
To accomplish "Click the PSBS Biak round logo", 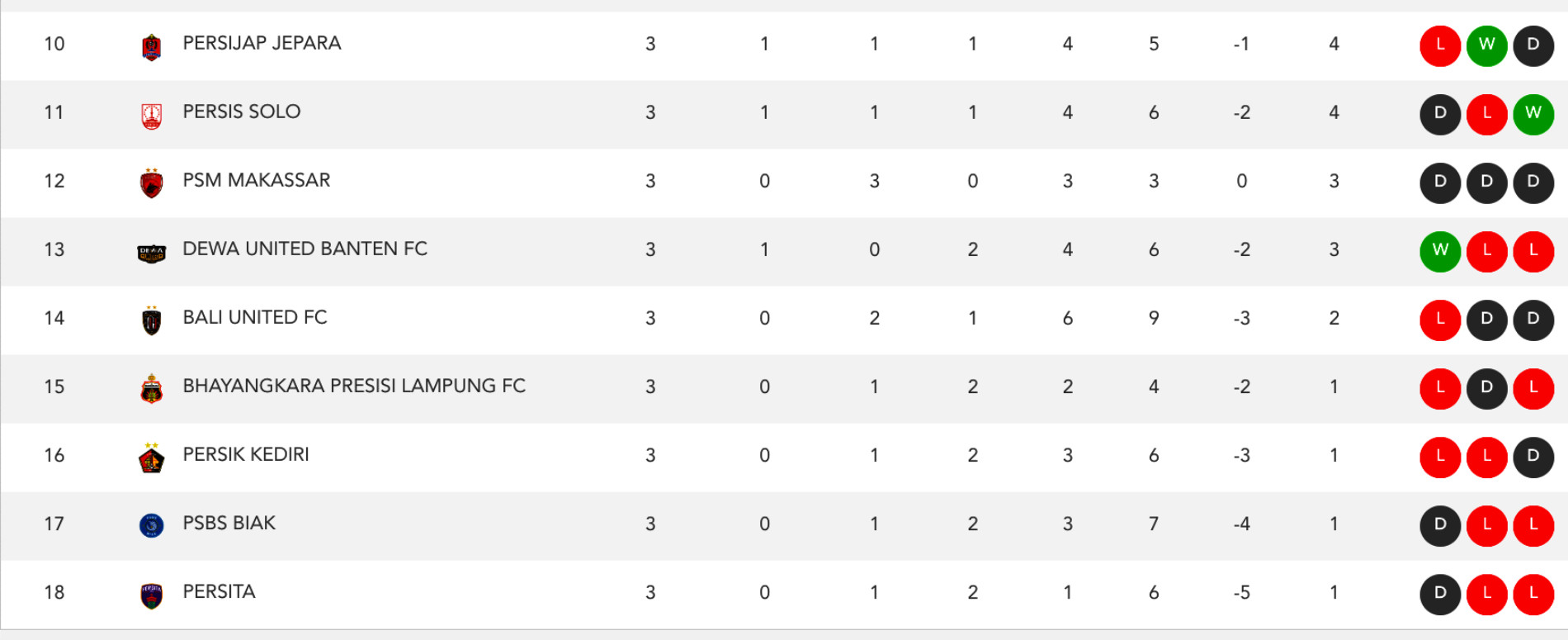I will (151, 525).
